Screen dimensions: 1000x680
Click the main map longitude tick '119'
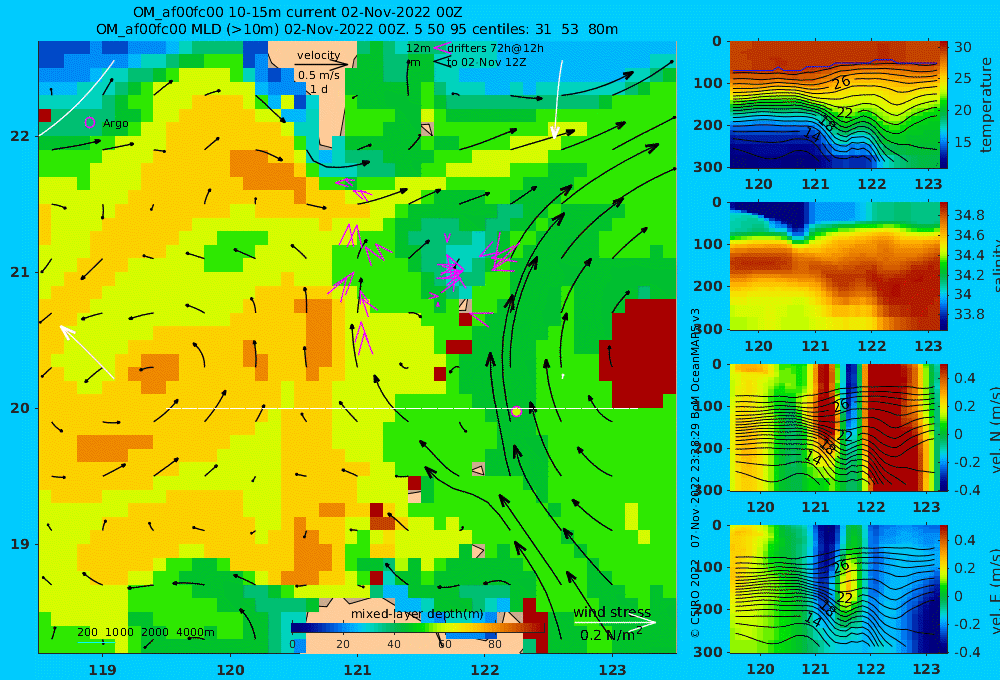(102, 670)
